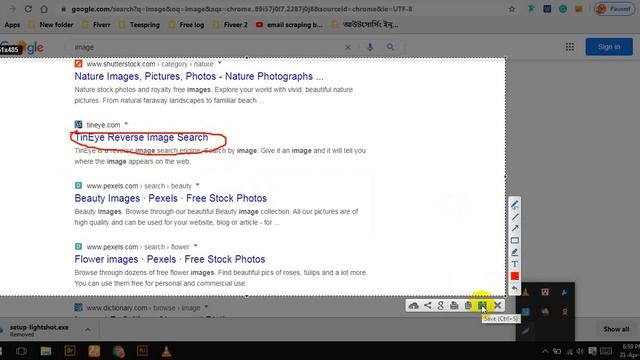Open the Paused profile button
This screenshot has width=640, height=360.
click(x=615, y=9)
